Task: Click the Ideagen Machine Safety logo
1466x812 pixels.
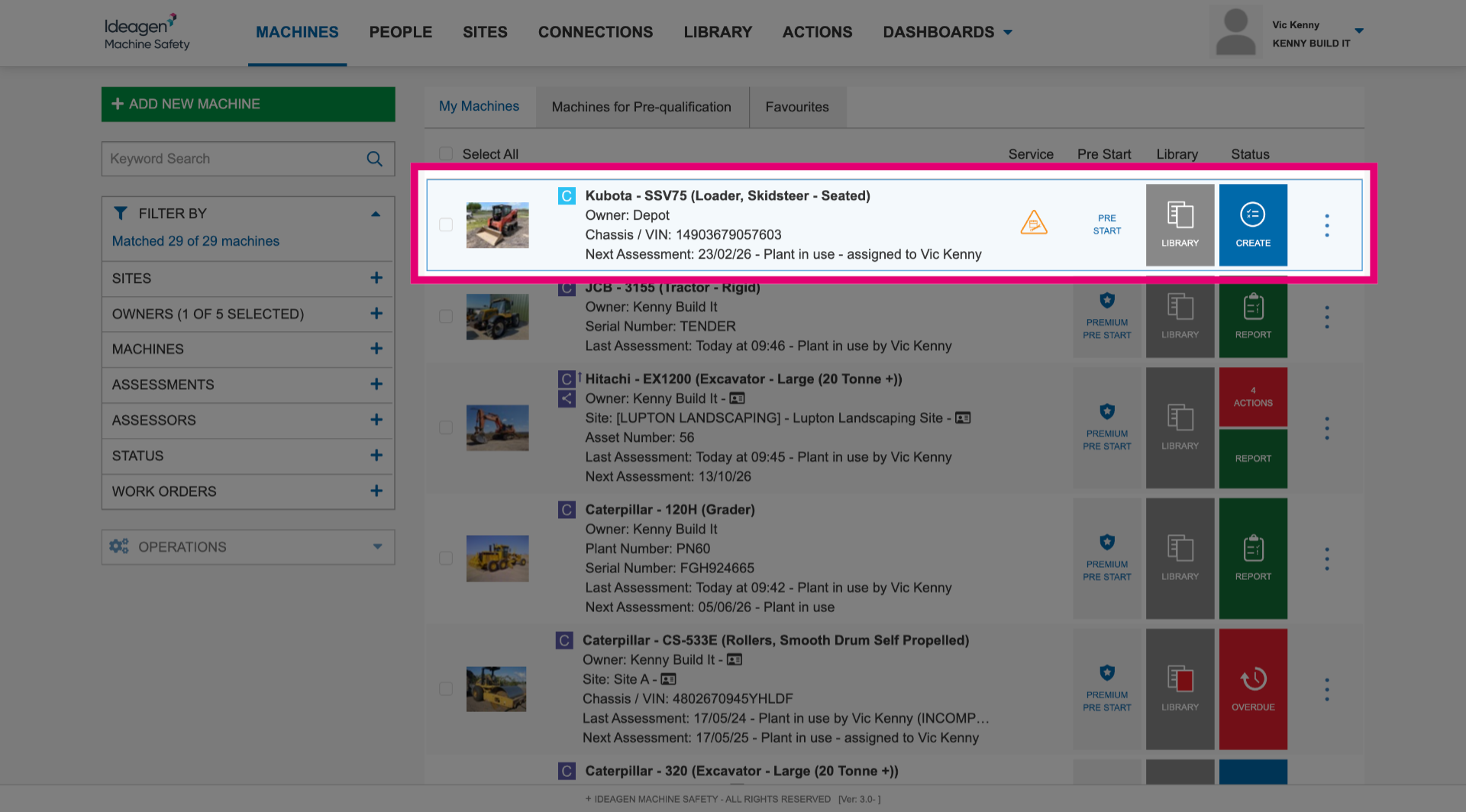Action: click(147, 32)
